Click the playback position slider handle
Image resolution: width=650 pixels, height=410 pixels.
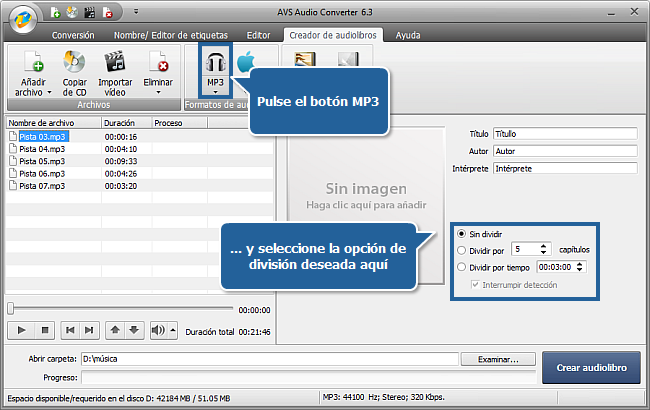coord(12,309)
